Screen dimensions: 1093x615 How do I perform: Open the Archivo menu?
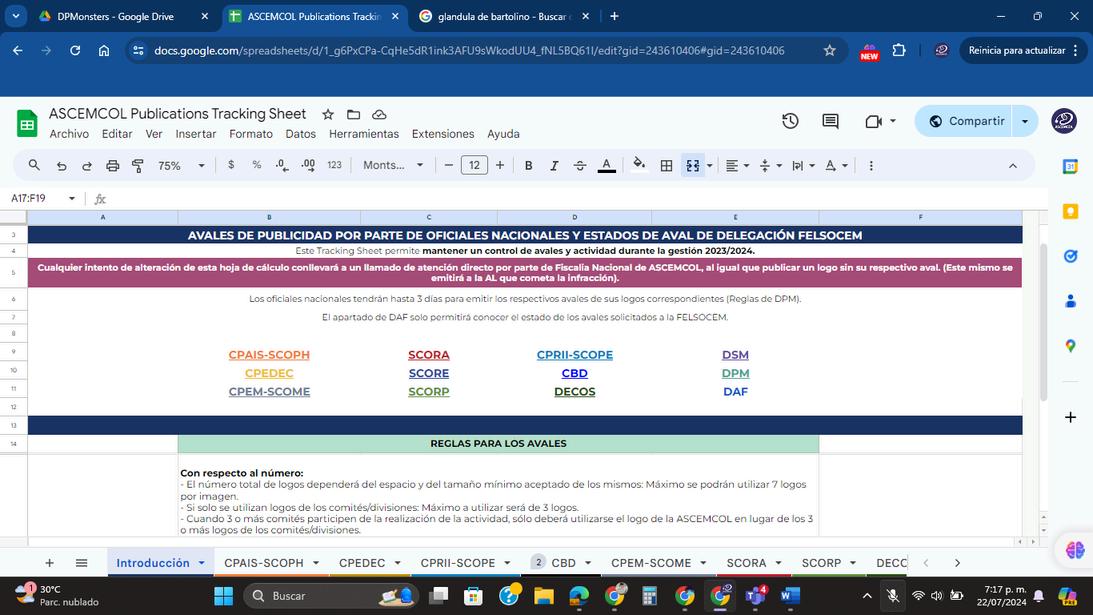(x=69, y=134)
